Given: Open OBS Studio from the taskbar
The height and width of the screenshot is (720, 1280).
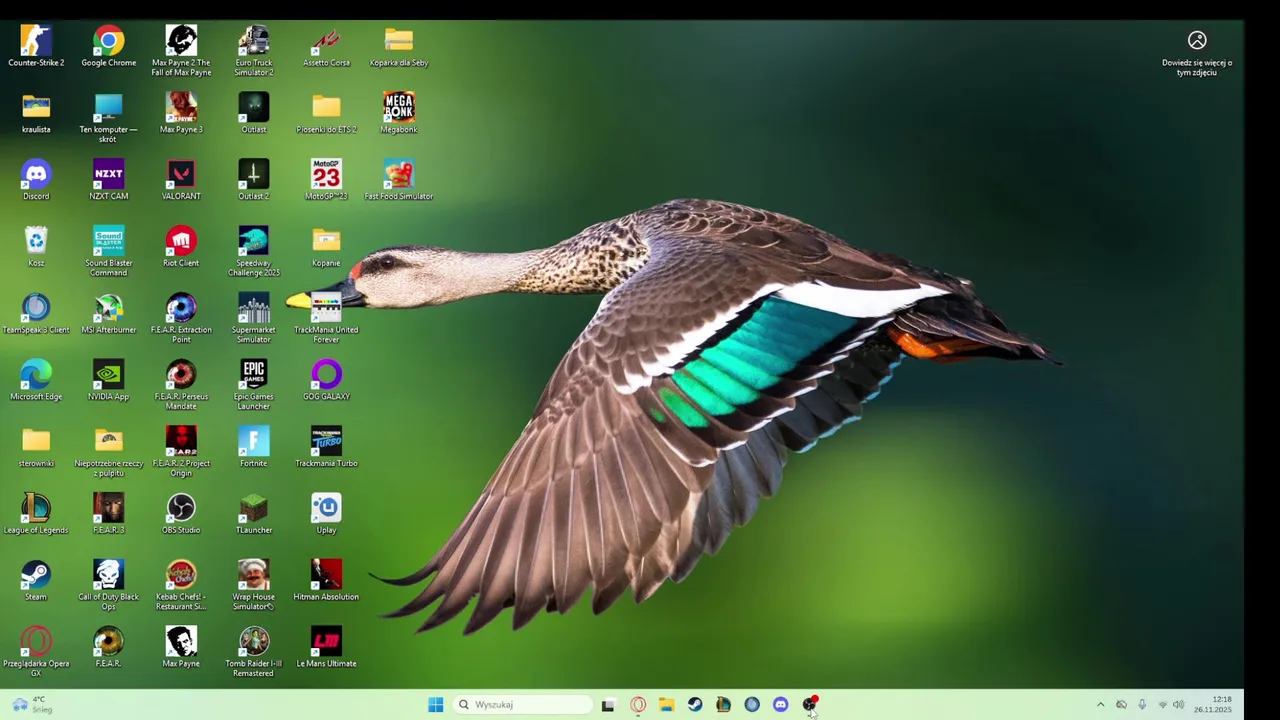Looking at the screenshot, I should [x=810, y=704].
